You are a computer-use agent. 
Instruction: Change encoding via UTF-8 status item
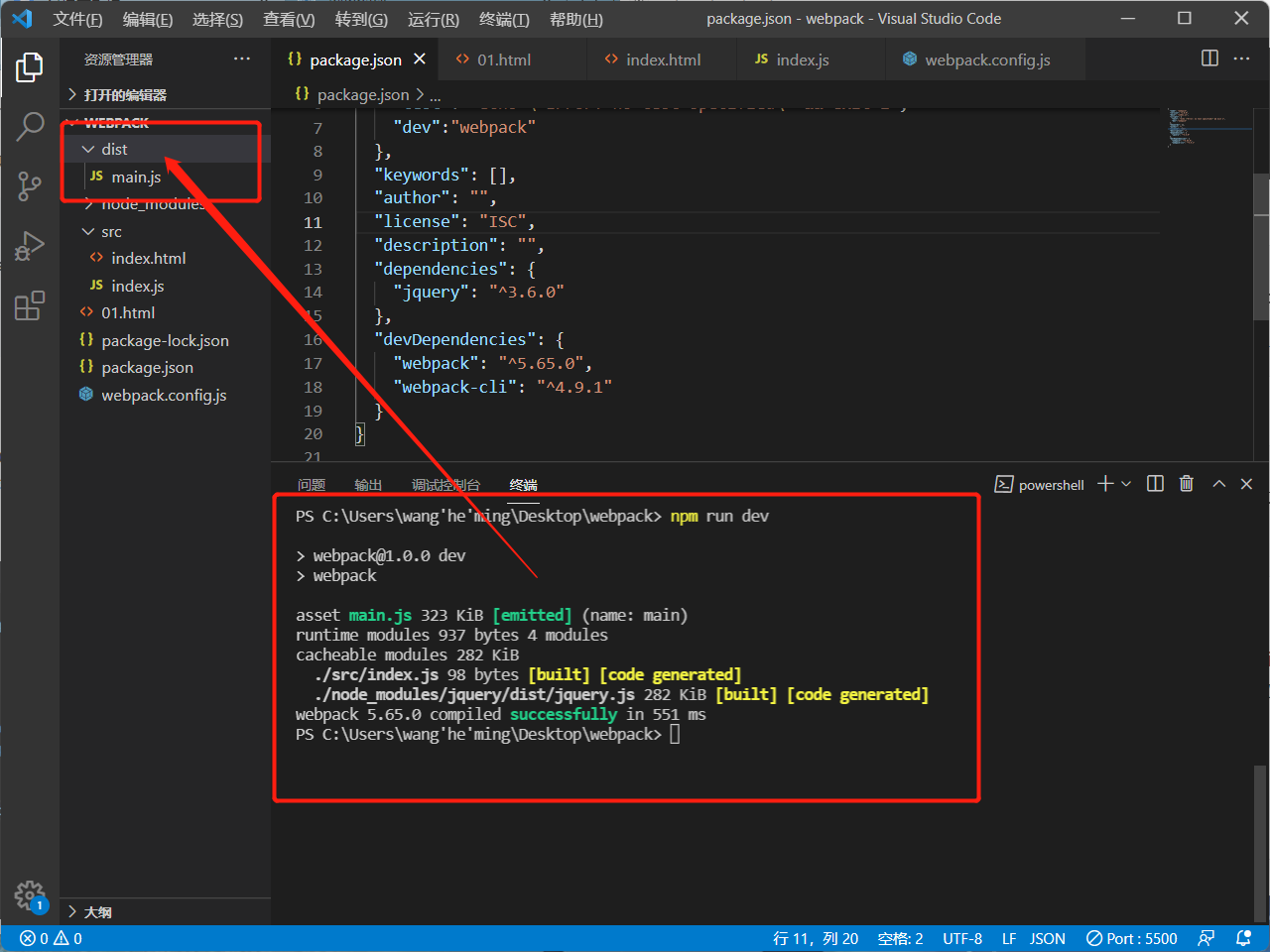(962, 938)
